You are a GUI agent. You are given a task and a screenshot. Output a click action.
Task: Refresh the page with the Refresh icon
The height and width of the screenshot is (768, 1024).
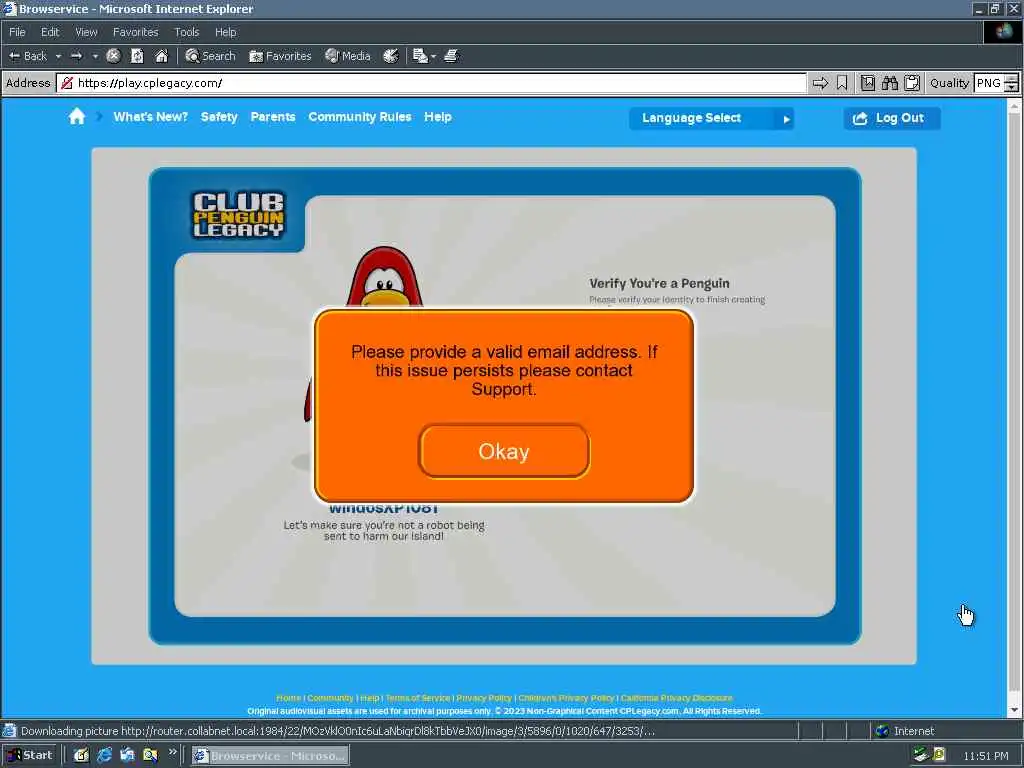(x=137, y=56)
